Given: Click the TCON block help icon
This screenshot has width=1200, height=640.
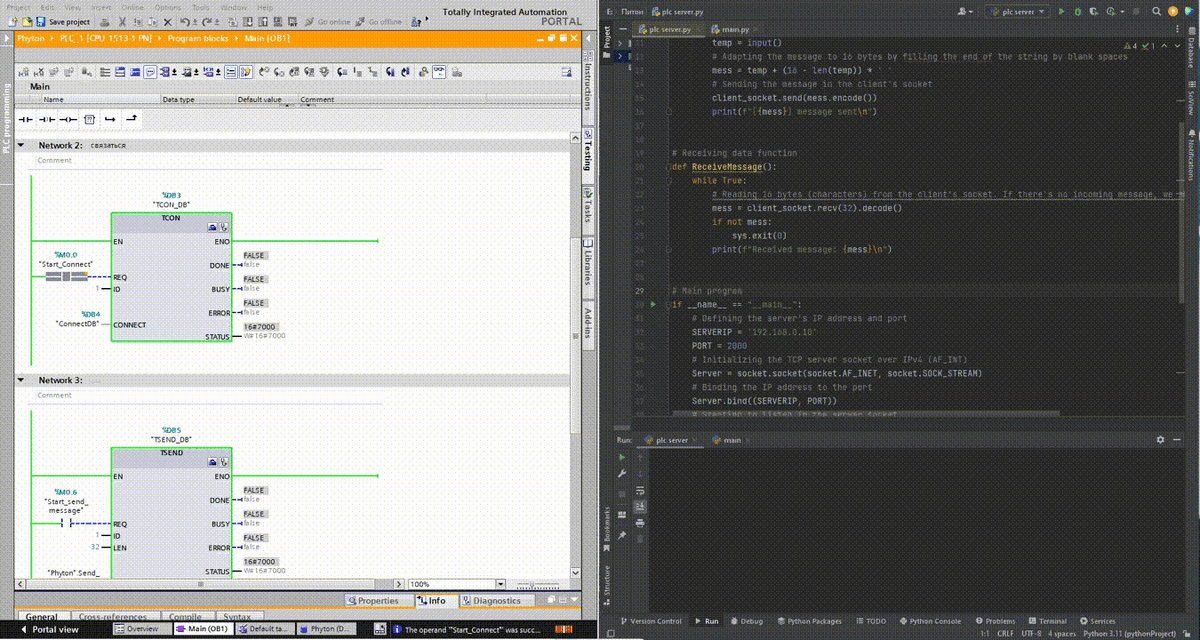Looking at the screenshot, I should tap(224, 228).
